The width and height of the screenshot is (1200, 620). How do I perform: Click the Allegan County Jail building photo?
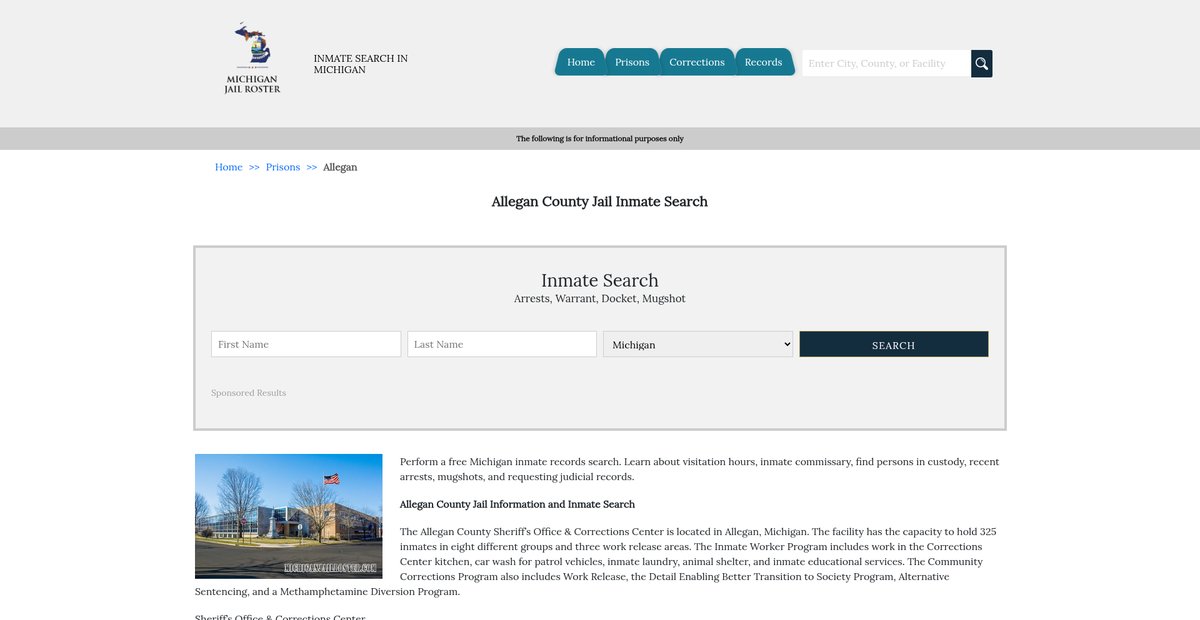click(289, 516)
